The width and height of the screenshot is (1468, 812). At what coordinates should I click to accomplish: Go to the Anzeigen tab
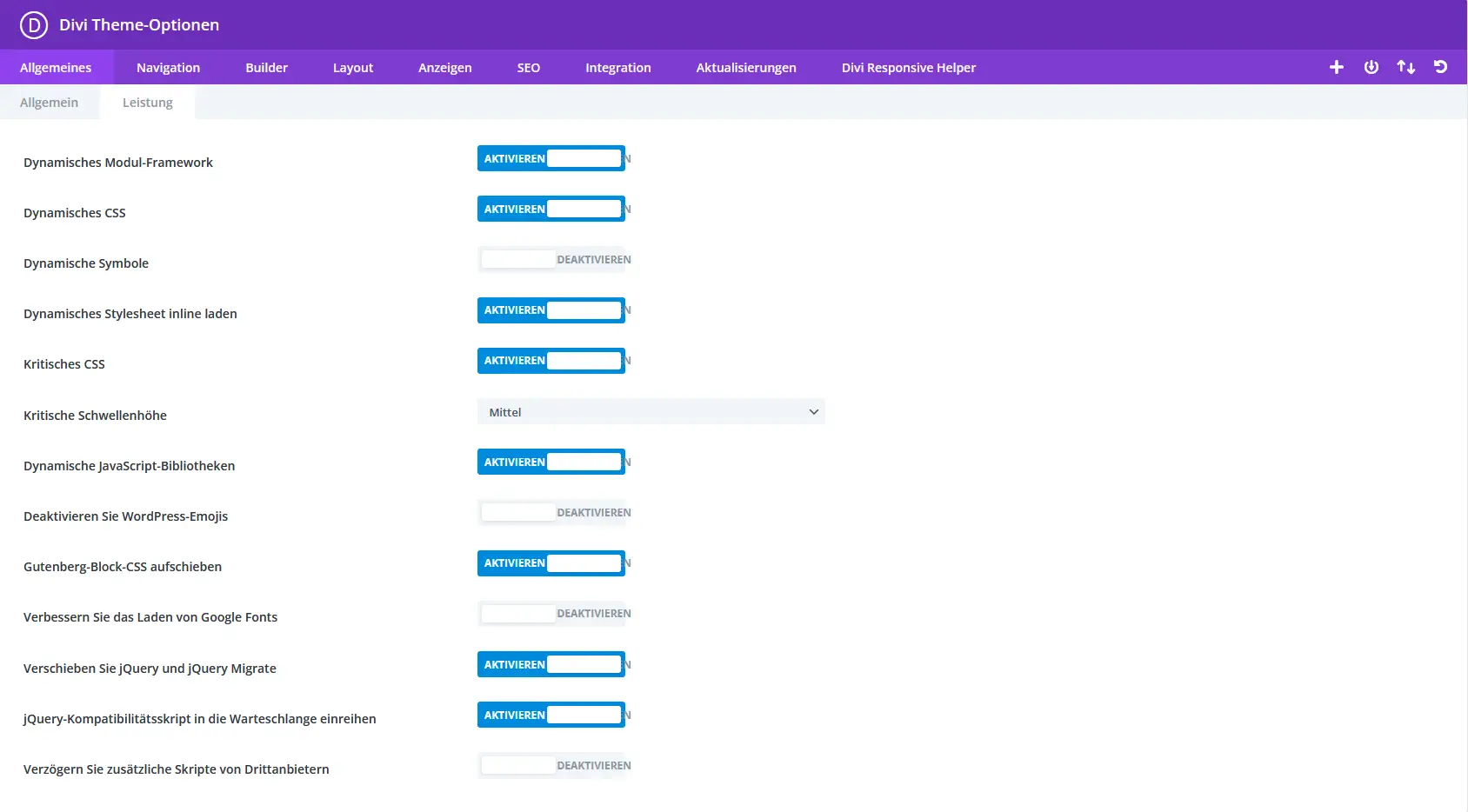coord(445,67)
